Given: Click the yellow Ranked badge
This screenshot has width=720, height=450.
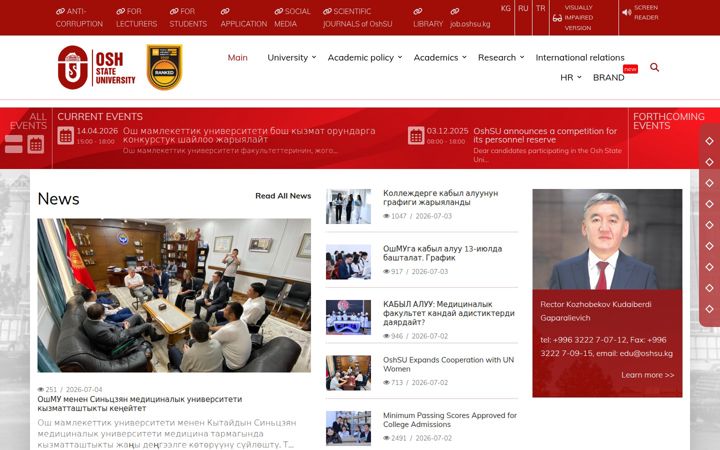Looking at the screenshot, I should (164, 67).
